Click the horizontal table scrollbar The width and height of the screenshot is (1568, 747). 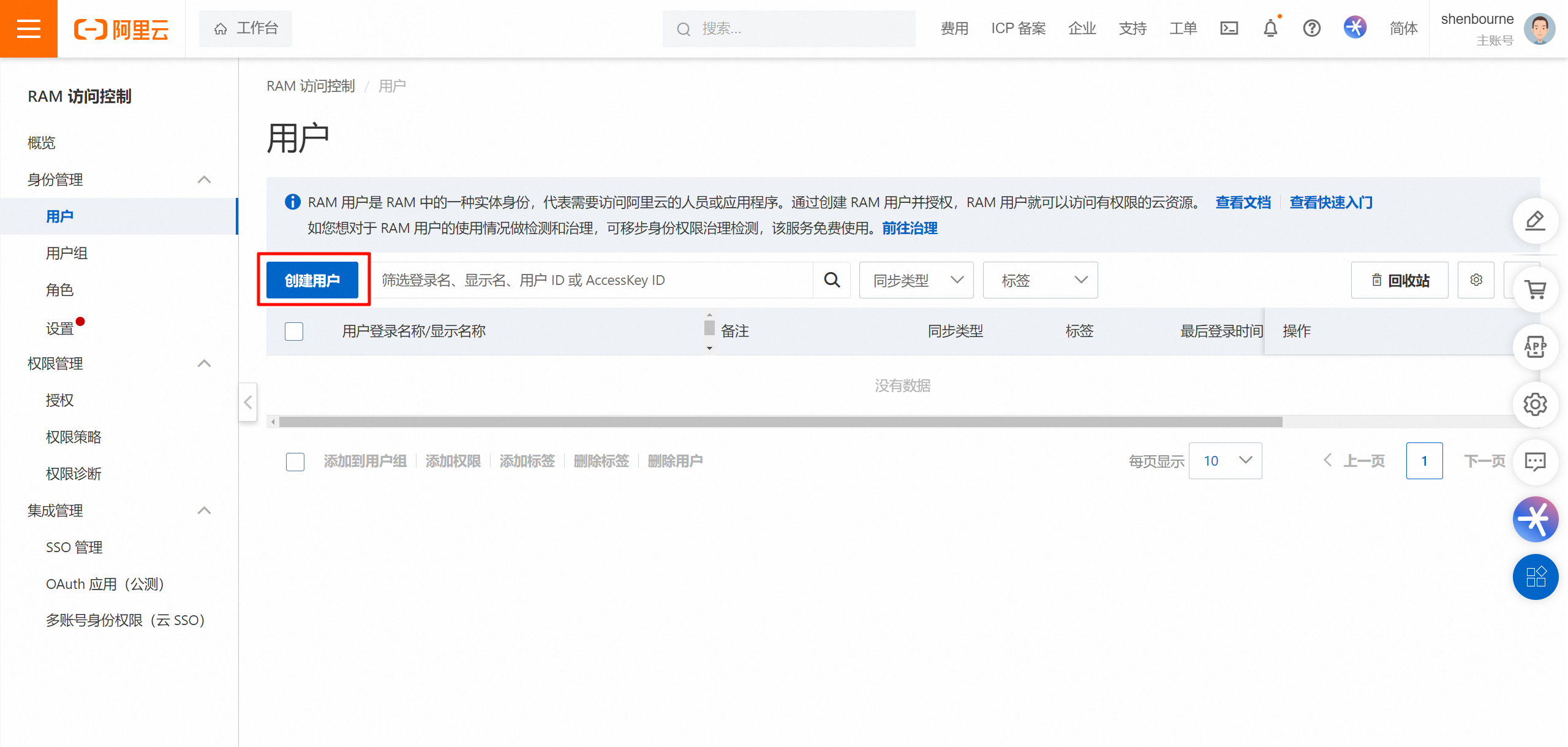[x=780, y=422]
